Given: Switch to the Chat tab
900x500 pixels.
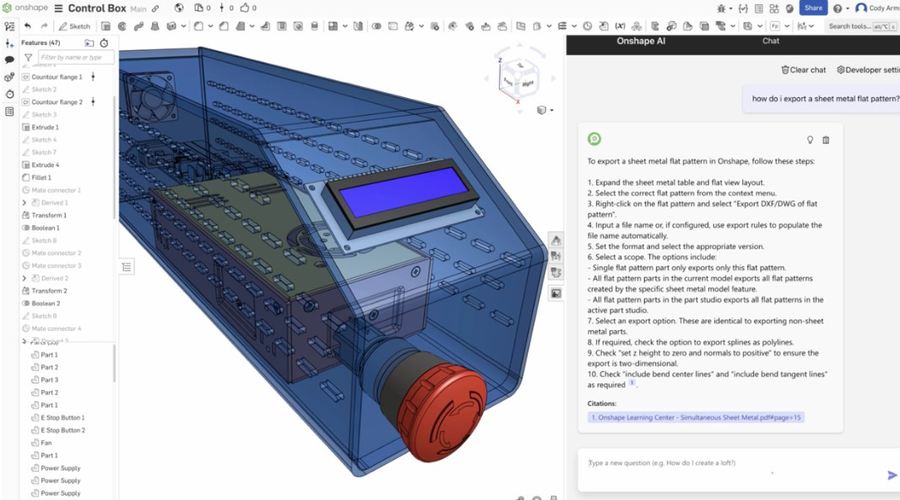Looking at the screenshot, I should click(x=770, y=41).
